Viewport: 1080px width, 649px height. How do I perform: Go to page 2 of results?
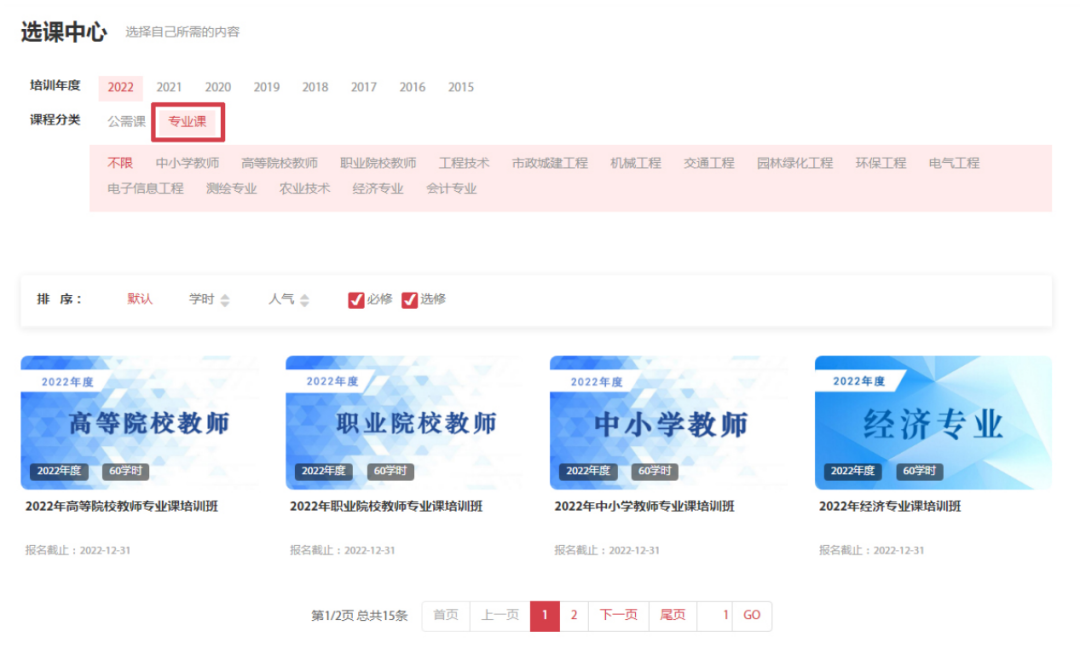coord(572,615)
